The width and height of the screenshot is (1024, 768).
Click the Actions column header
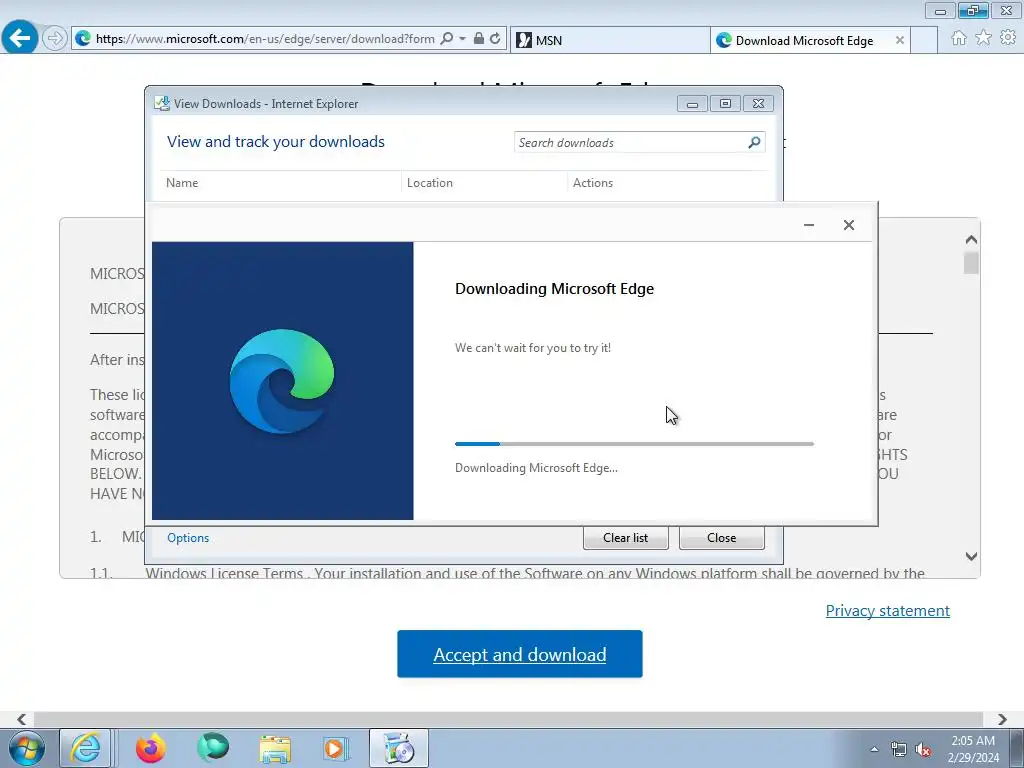[x=666, y=183]
